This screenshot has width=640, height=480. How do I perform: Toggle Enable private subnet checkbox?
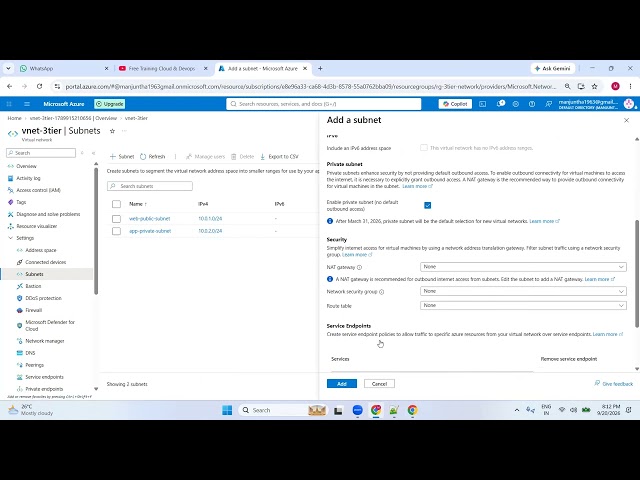(427, 205)
